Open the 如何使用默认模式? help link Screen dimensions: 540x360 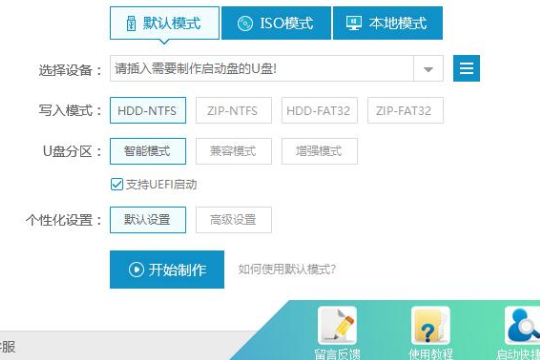click(x=287, y=269)
